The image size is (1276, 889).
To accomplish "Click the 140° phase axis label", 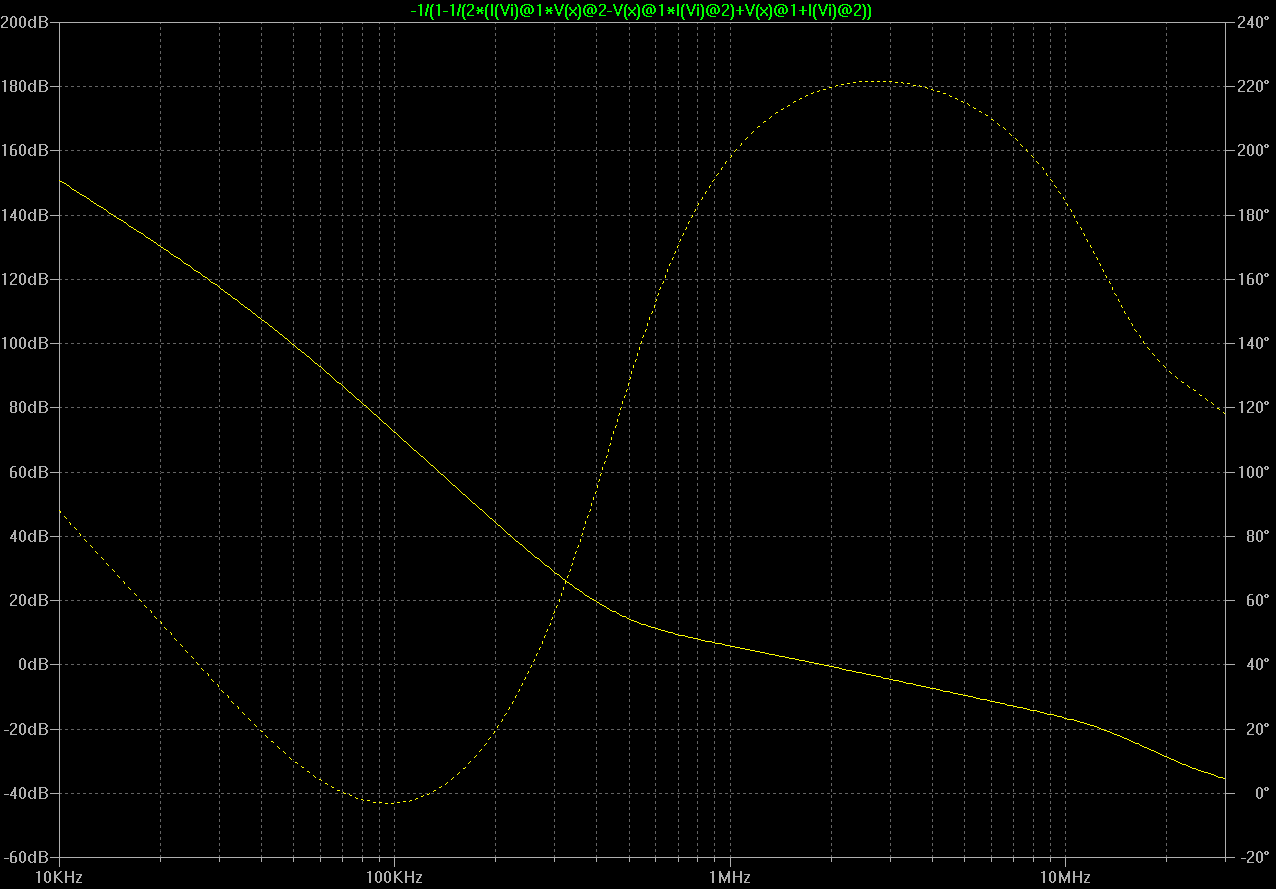I will tap(1252, 343).
